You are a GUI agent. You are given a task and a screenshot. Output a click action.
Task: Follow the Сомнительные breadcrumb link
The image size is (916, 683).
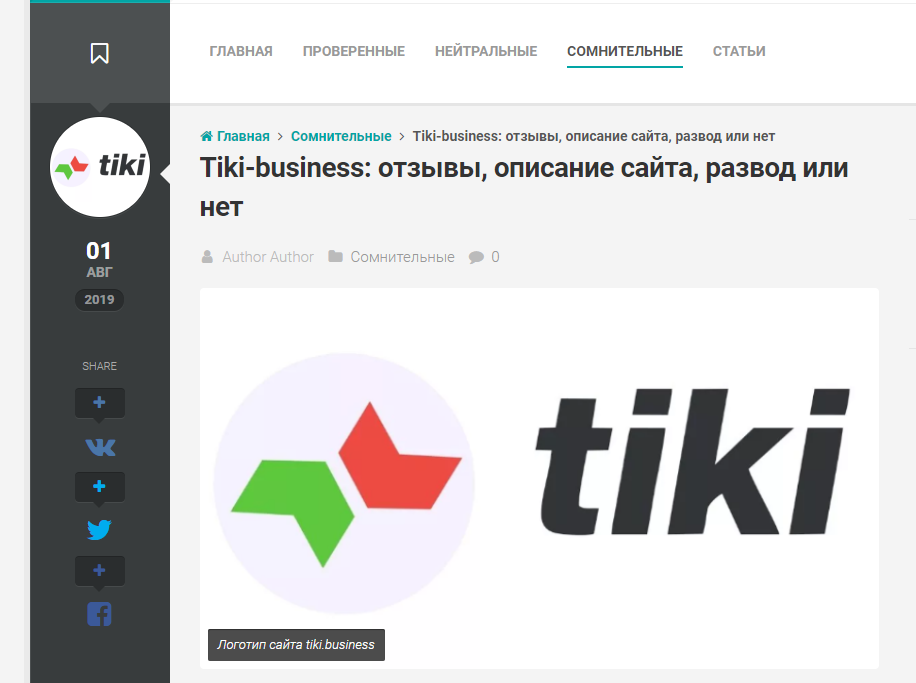pos(341,136)
